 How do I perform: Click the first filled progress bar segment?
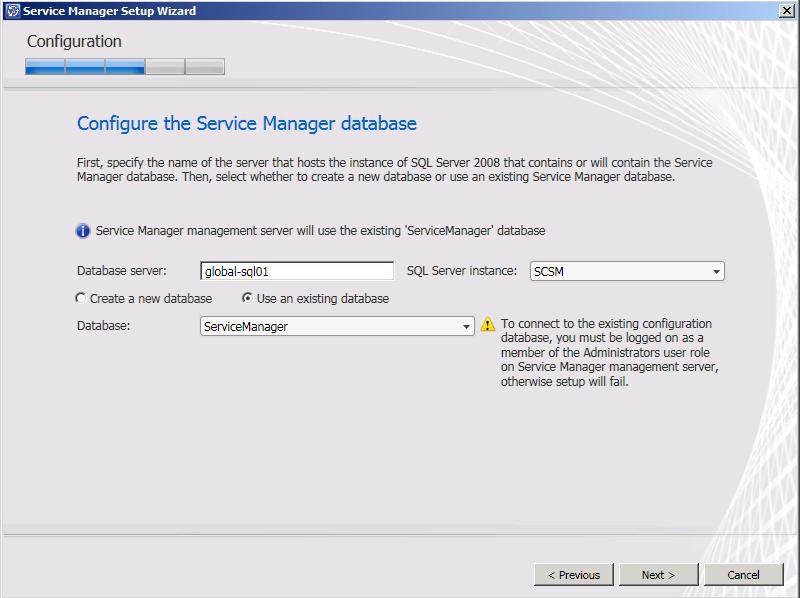45,67
